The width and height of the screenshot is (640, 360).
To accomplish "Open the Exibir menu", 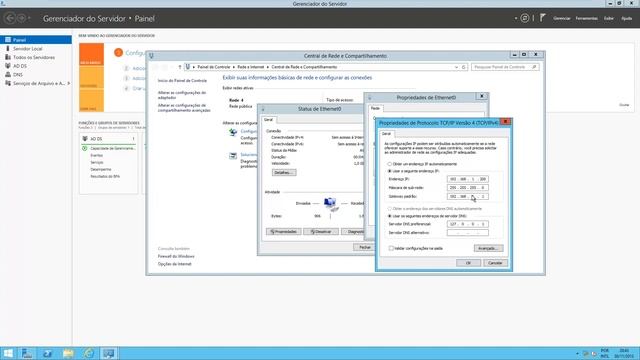I will (x=609, y=18).
